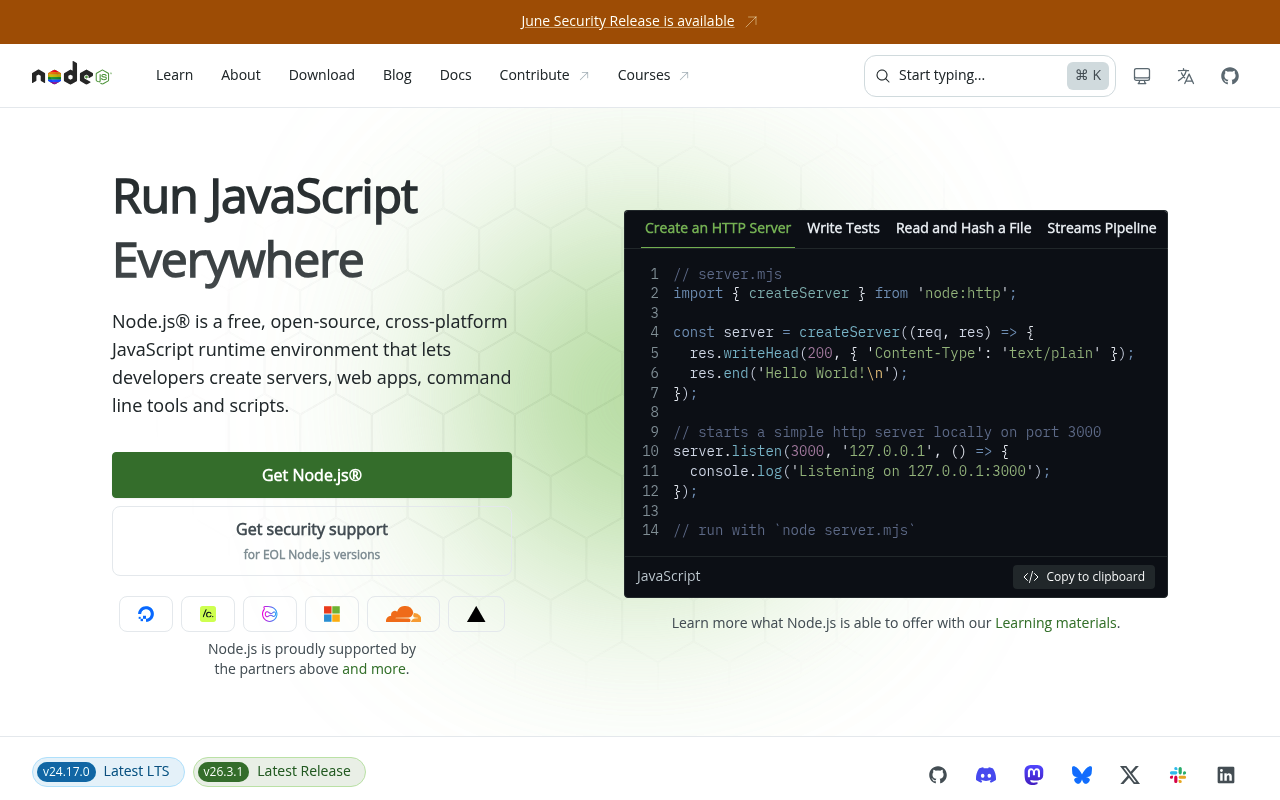Click 'Get security support' for EOL versions
This screenshot has height=800, width=1280.
pyautogui.click(x=312, y=541)
